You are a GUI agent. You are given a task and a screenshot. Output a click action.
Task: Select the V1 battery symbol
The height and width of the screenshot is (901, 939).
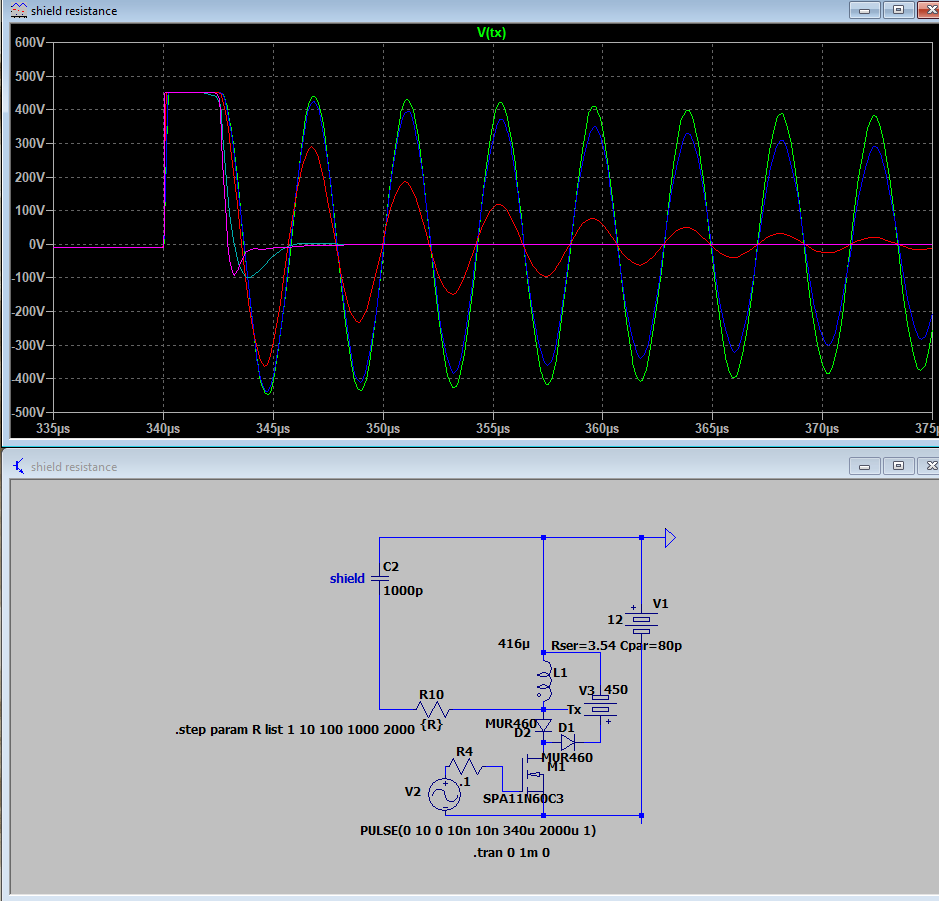[641, 621]
